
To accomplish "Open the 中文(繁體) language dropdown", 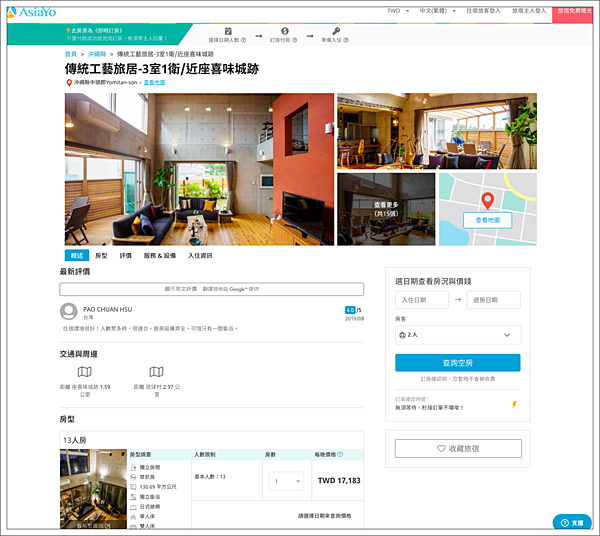I will pyautogui.click(x=437, y=11).
